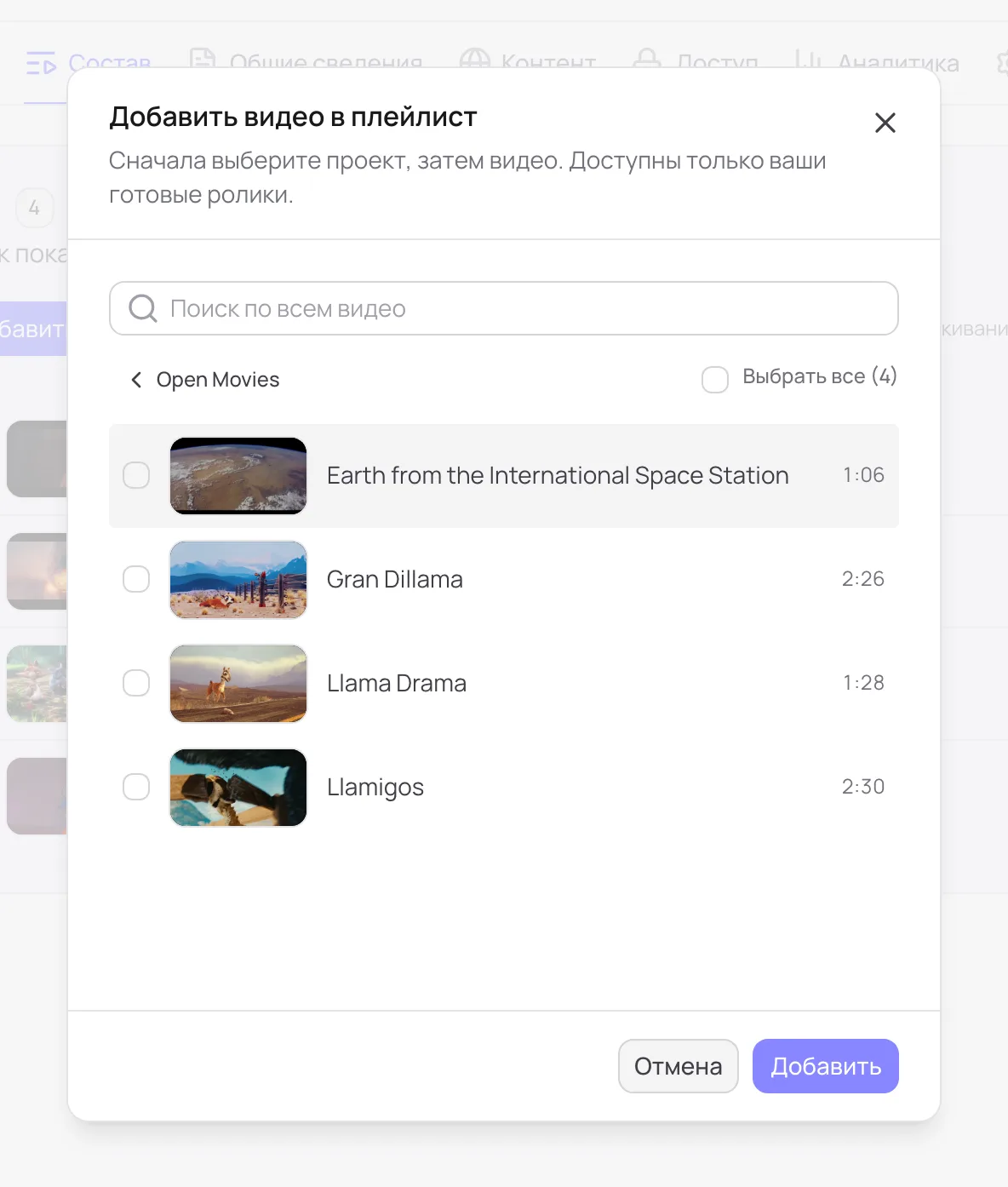Tick the Earth from ISS video checkbox

136,475
